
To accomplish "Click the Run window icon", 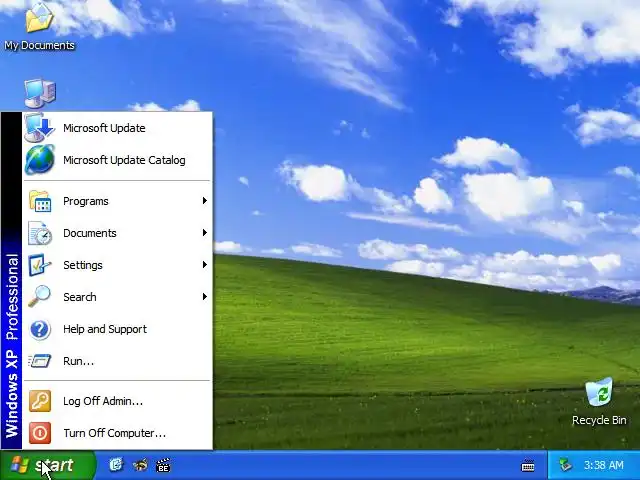I will (x=40, y=361).
